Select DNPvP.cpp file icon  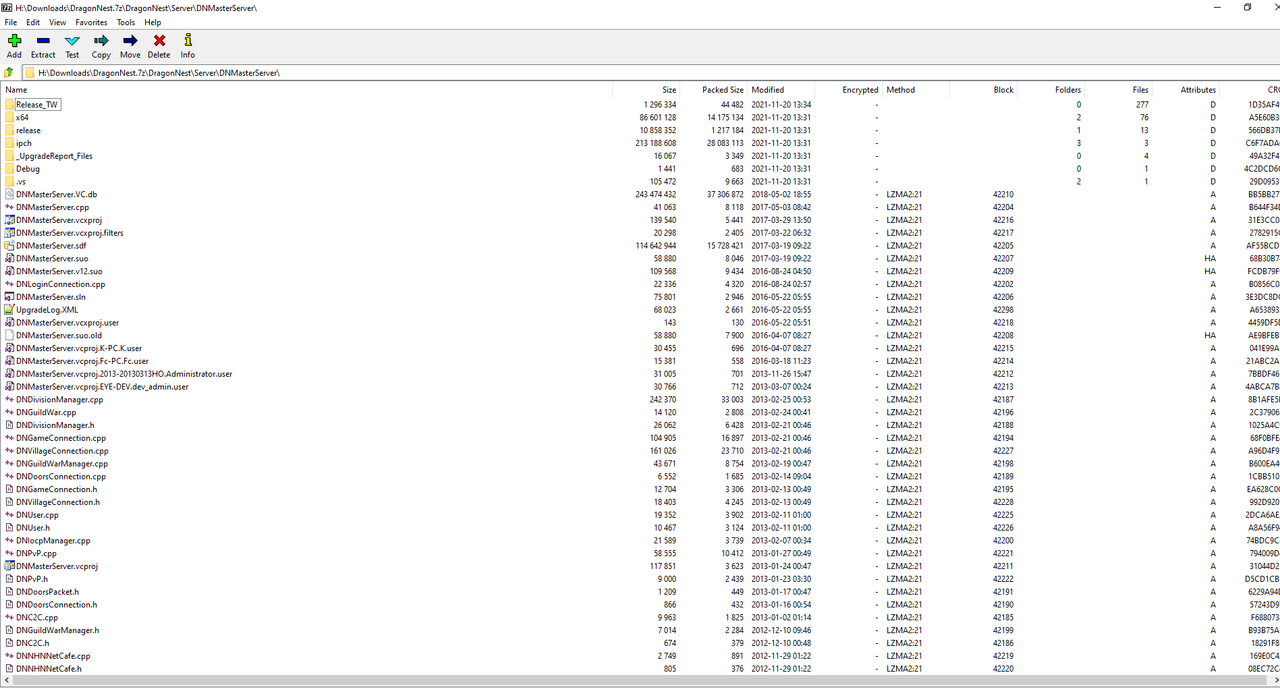(x=9, y=553)
